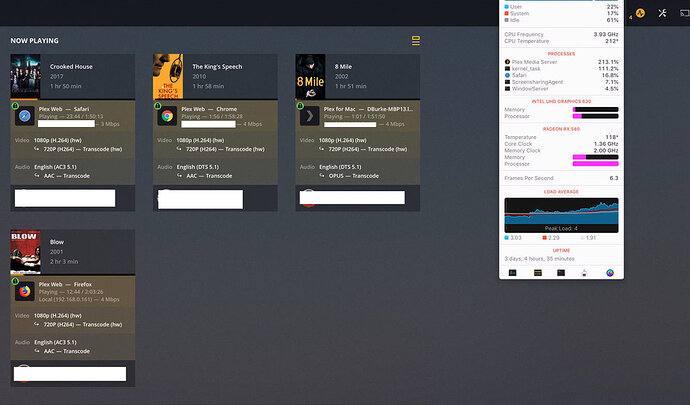Open The King's Speech title link
Image resolution: width=690 pixels, height=405 pixels.
[x=217, y=66]
